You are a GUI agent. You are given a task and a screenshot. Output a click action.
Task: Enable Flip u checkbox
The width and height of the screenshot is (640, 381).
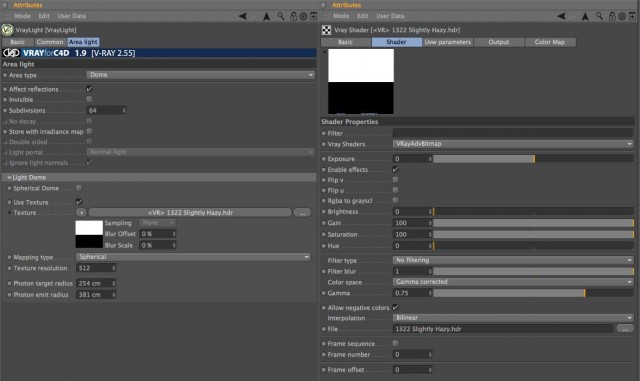396,190
